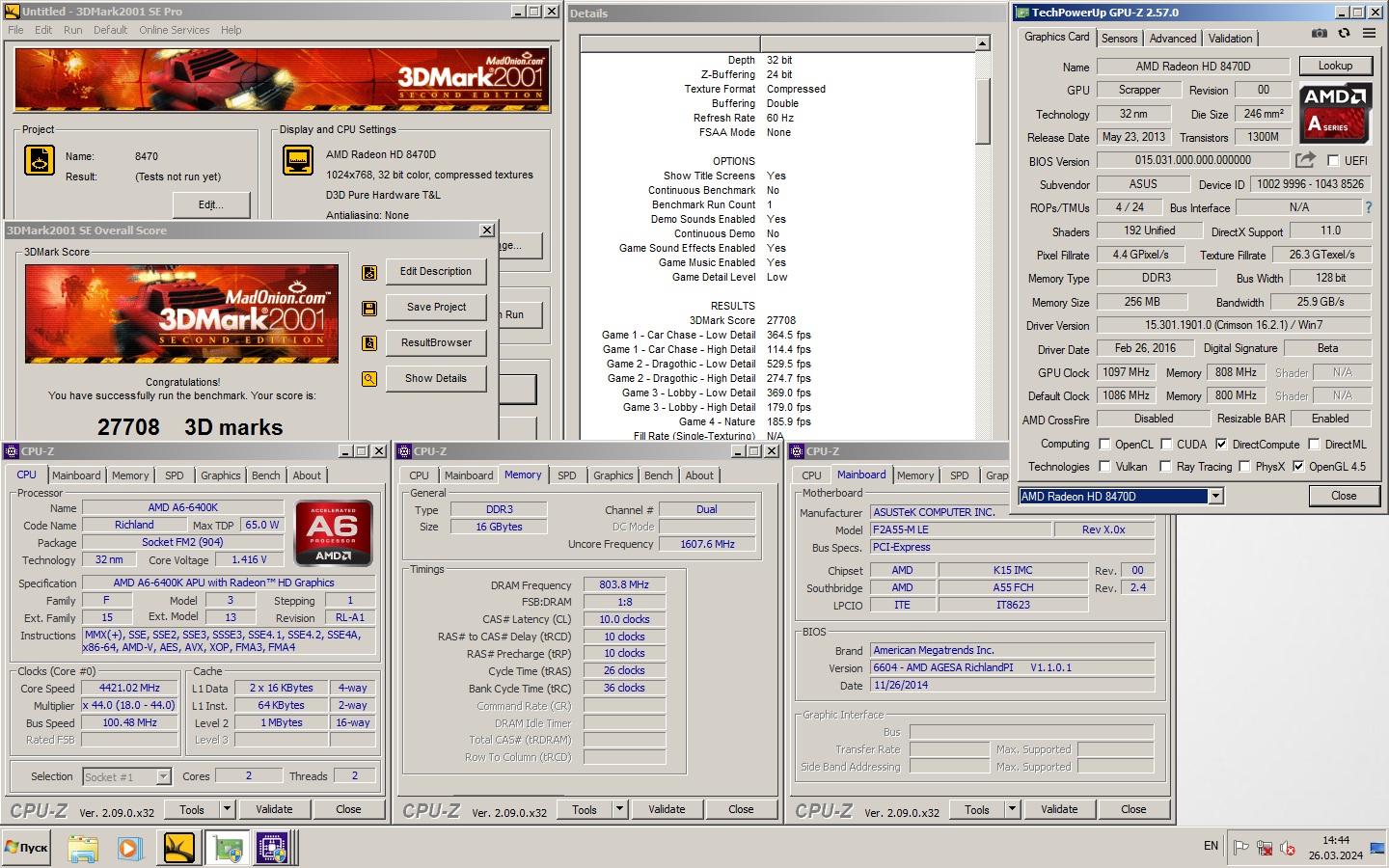Click the 3DMark2001 banner in the score dialog
The height and width of the screenshot is (868, 1389).
(182, 313)
